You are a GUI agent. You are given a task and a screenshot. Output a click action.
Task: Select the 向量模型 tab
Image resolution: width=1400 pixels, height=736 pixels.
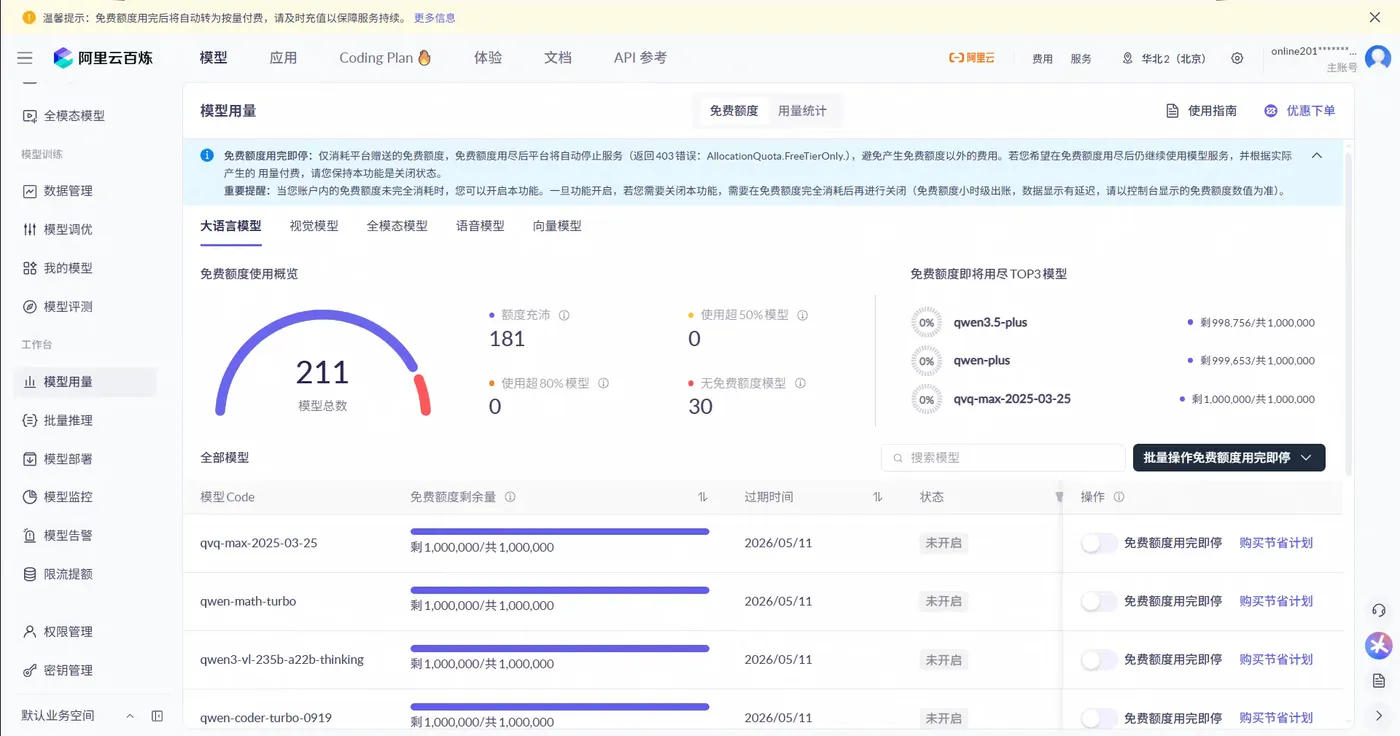click(x=557, y=226)
